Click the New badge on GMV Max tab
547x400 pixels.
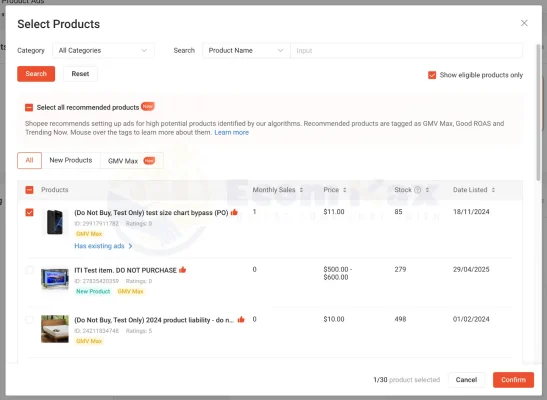[x=149, y=160]
